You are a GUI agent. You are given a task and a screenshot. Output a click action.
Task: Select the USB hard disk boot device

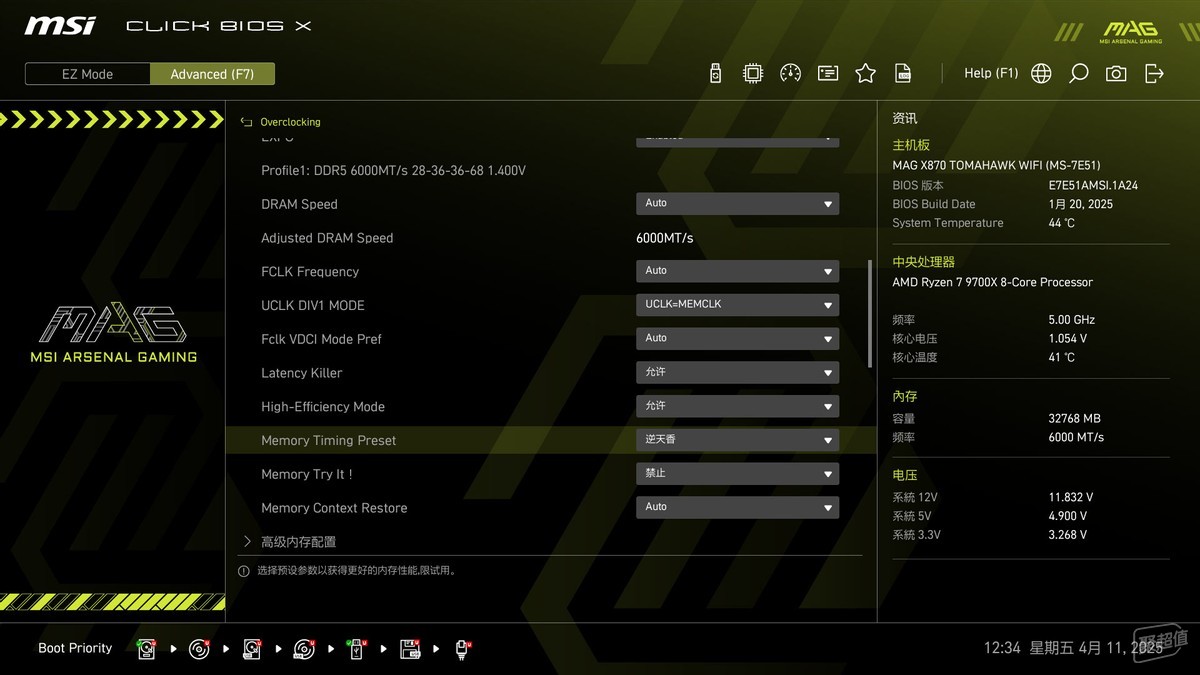[x=252, y=649]
